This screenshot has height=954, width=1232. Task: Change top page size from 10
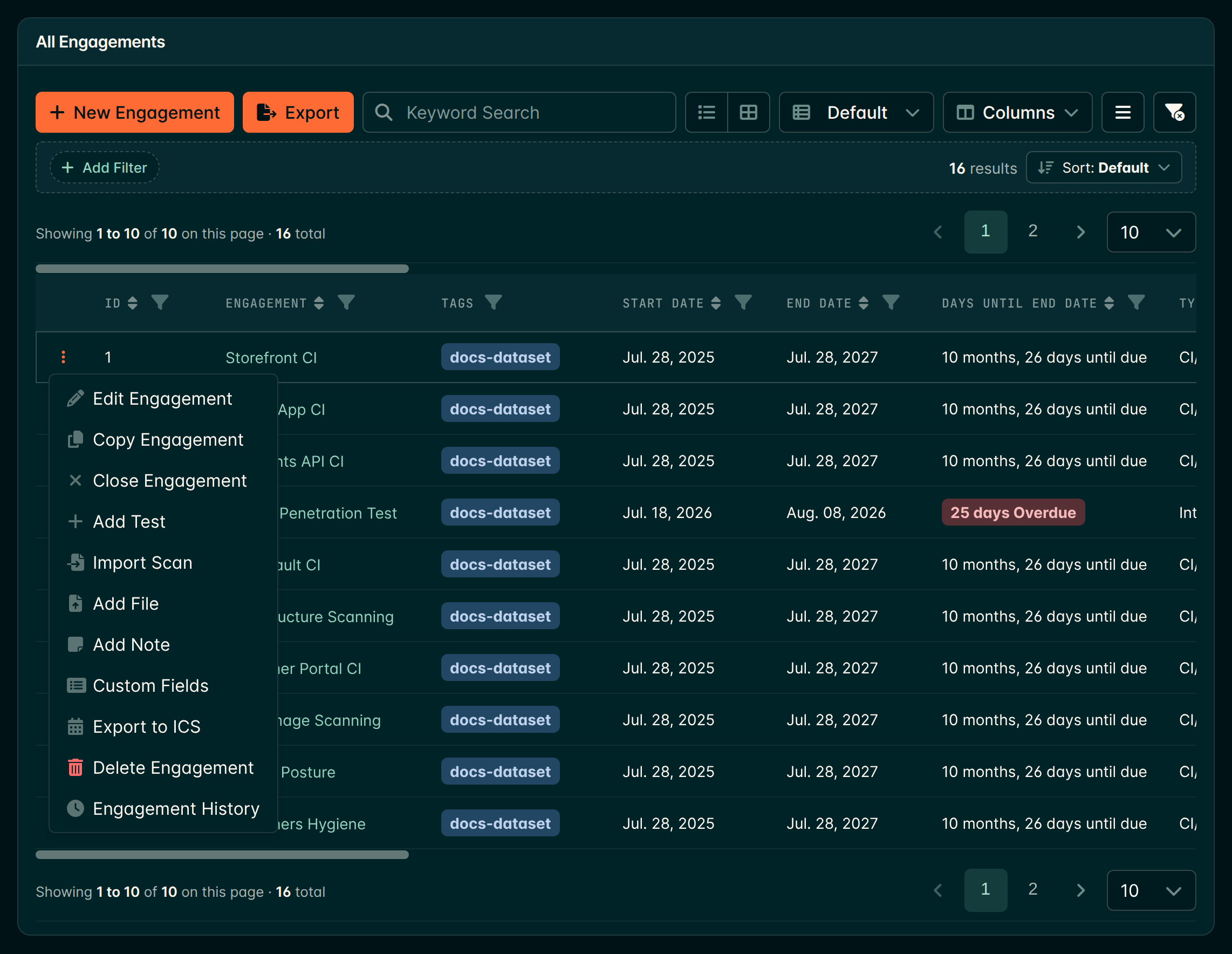(1151, 232)
